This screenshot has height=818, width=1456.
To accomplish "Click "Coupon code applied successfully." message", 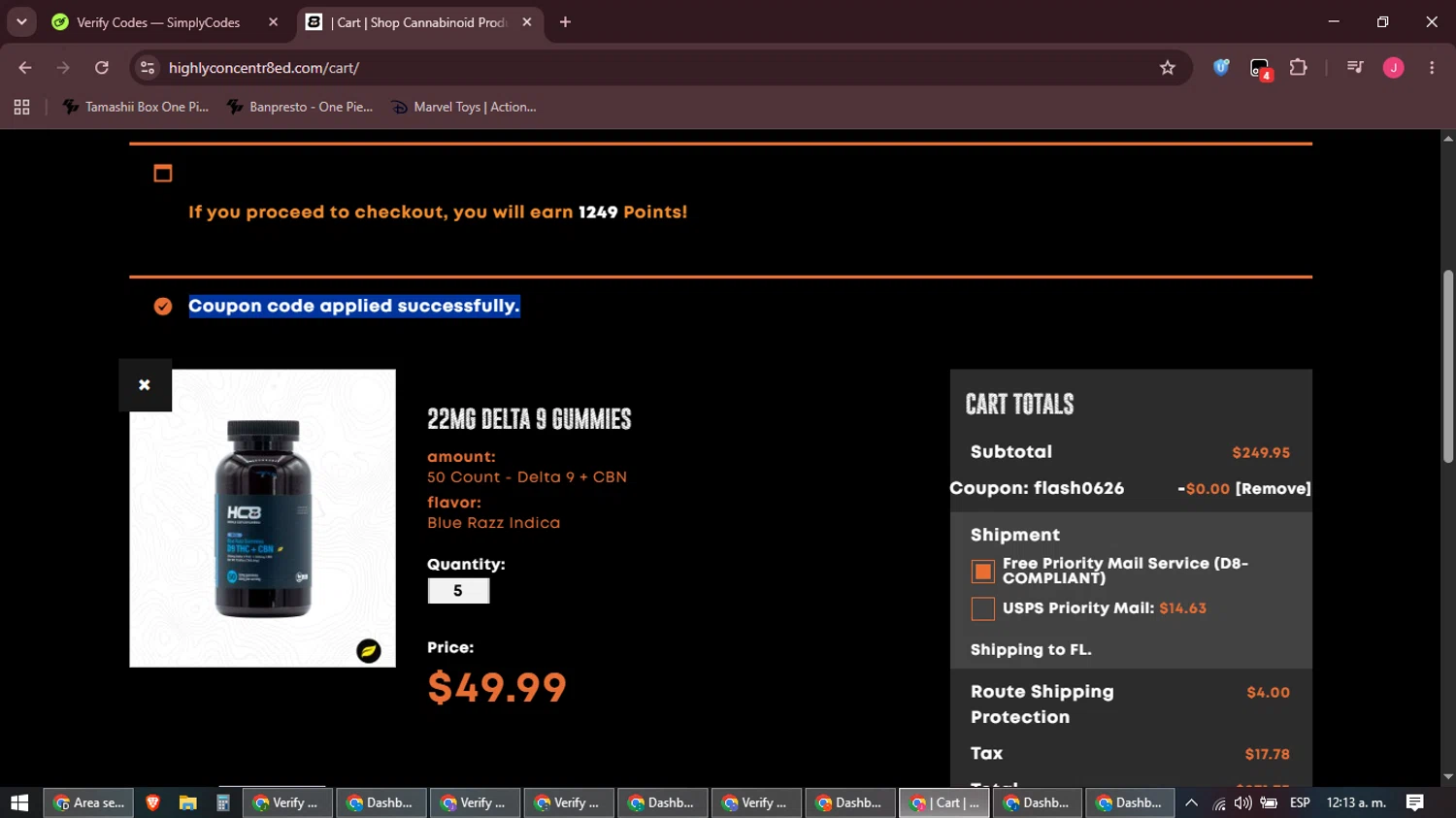I will tap(354, 306).
